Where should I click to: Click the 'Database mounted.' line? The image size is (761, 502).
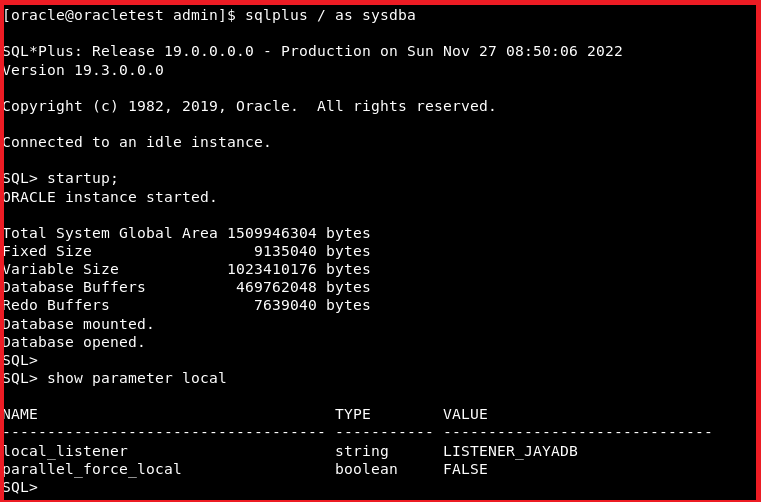point(78,324)
